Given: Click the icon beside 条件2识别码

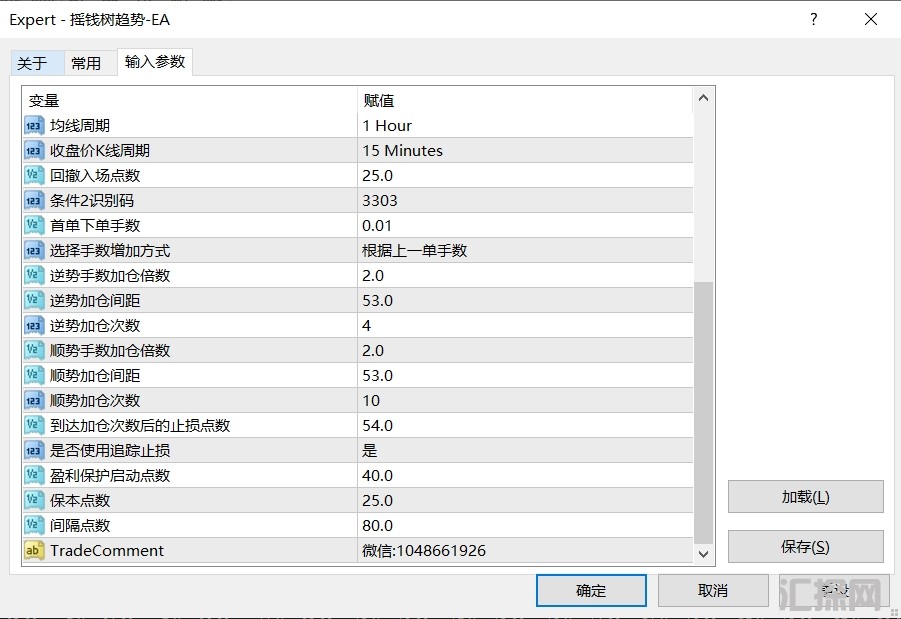Looking at the screenshot, I should [x=34, y=201].
